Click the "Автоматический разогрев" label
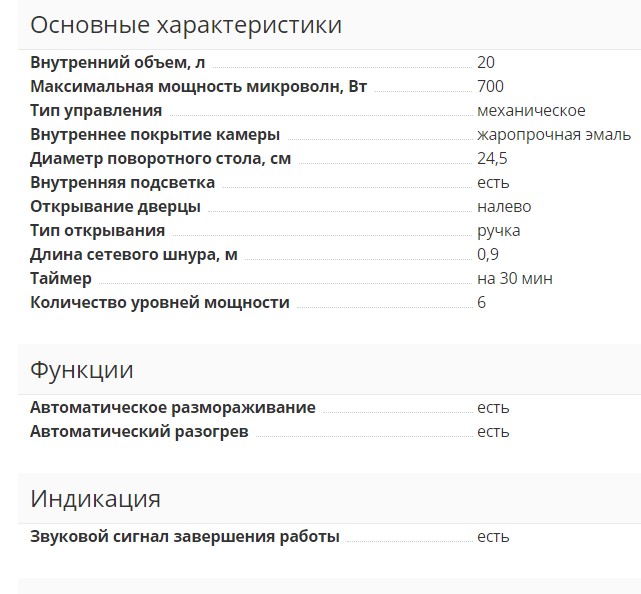Viewport: 641px width, 594px height. [x=139, y=432]
